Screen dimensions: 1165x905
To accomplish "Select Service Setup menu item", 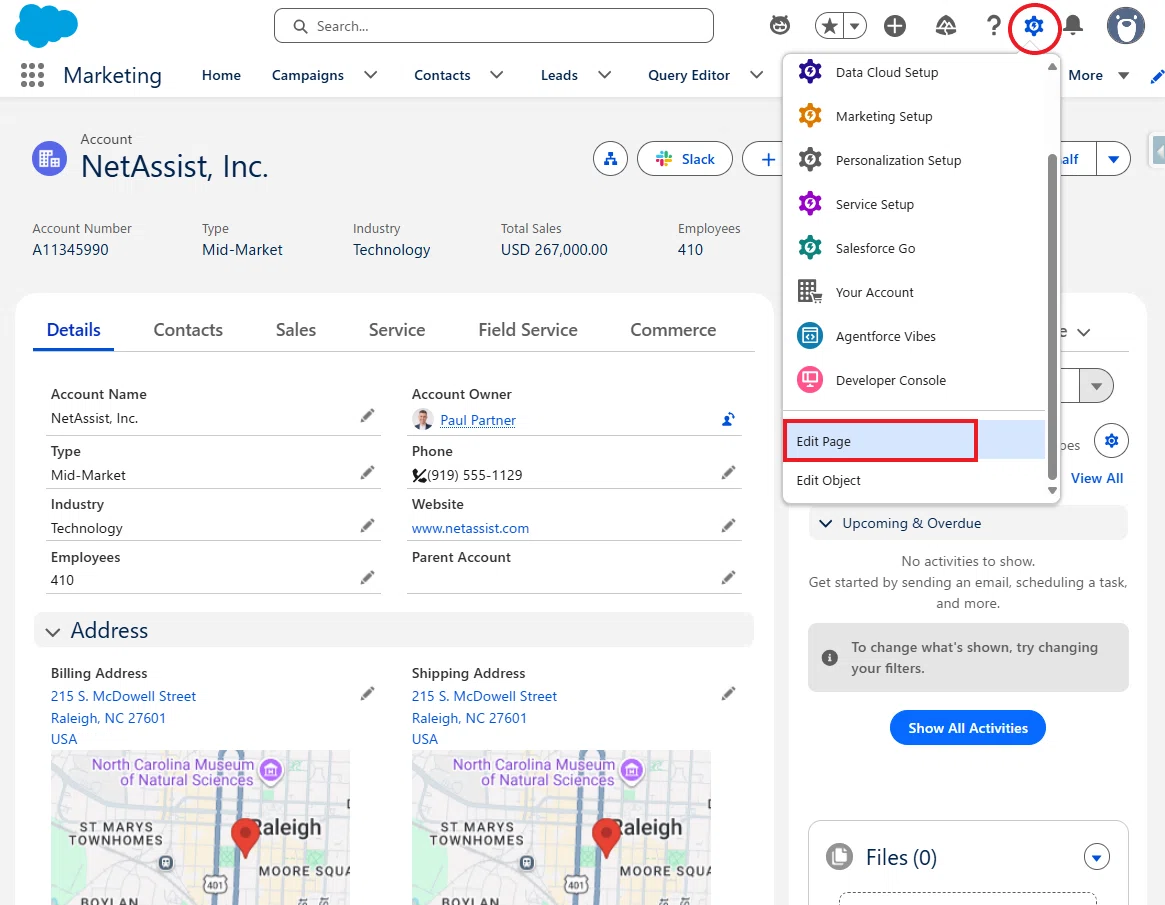I will 915,204.
